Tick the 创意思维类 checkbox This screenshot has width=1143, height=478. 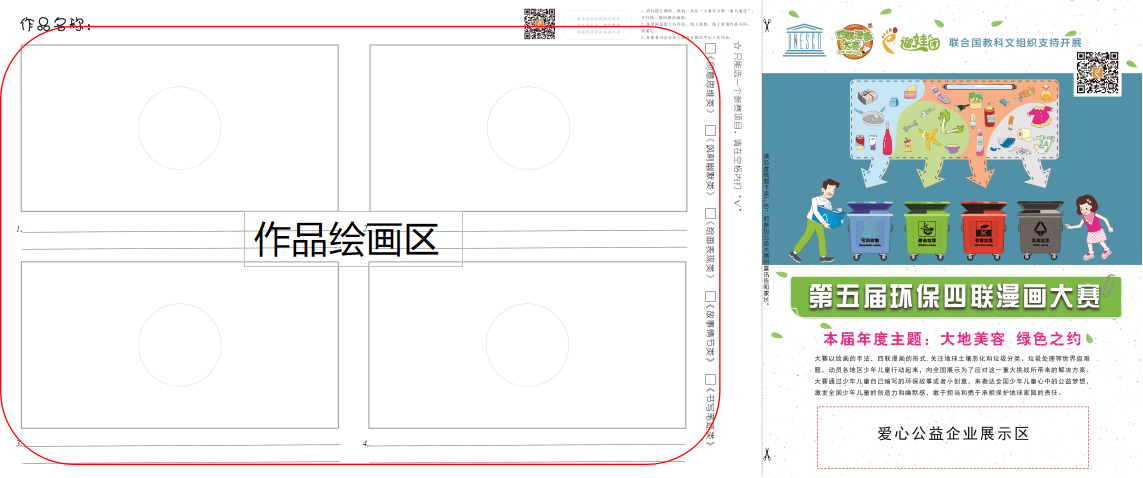point(710,47)
